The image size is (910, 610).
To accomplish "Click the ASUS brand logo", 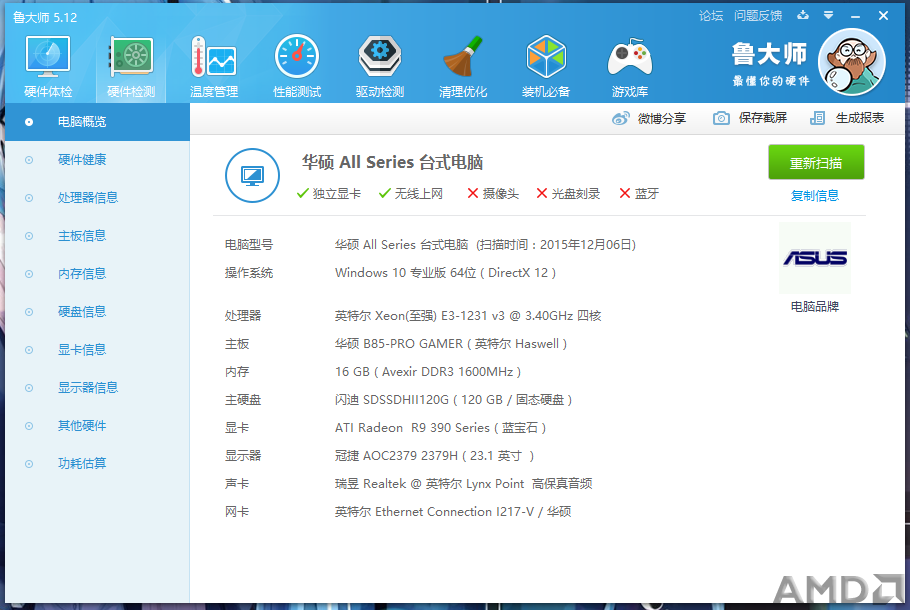I will point(815,258).
